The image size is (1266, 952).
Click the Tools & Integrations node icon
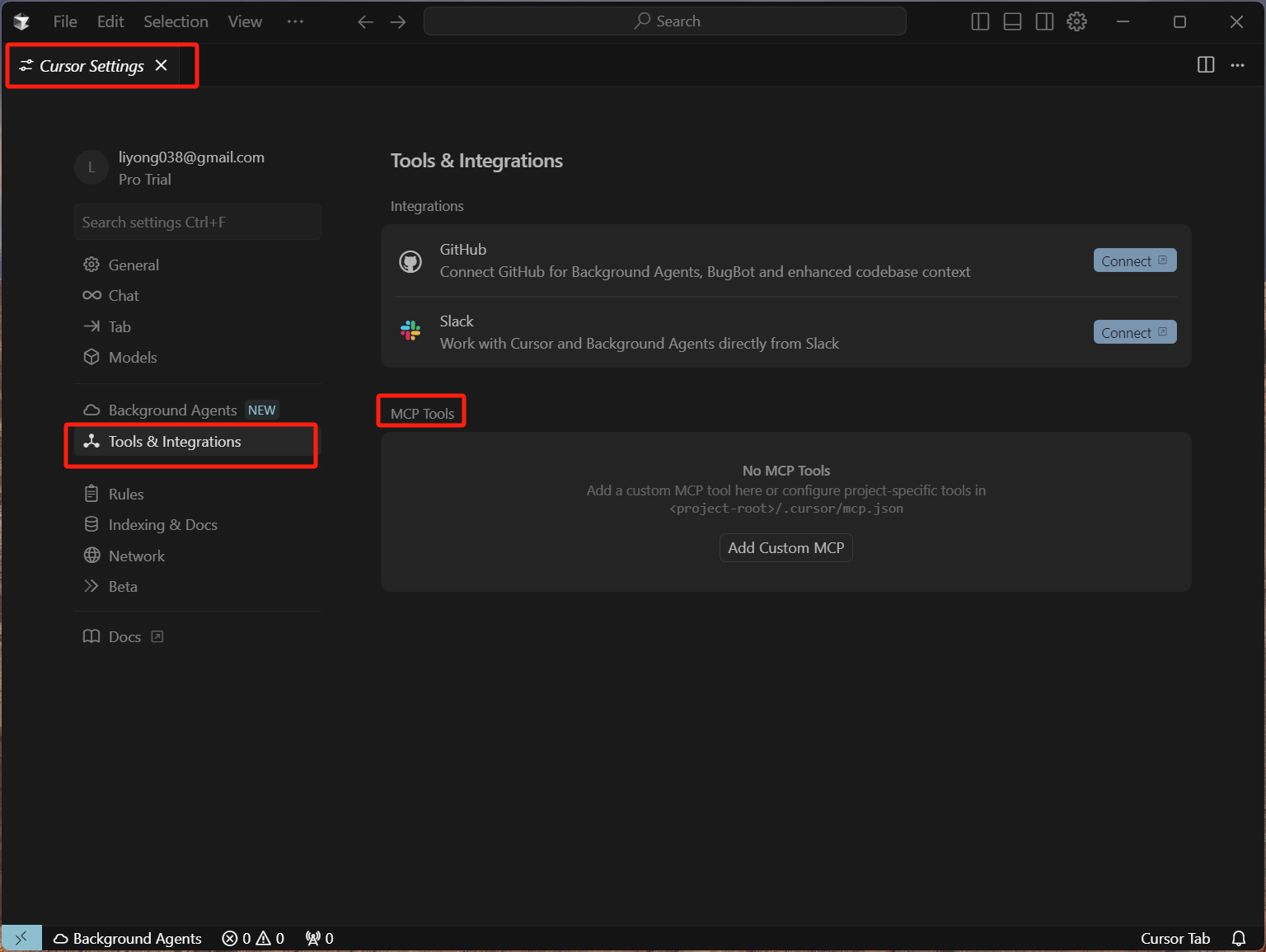[91, 441]
